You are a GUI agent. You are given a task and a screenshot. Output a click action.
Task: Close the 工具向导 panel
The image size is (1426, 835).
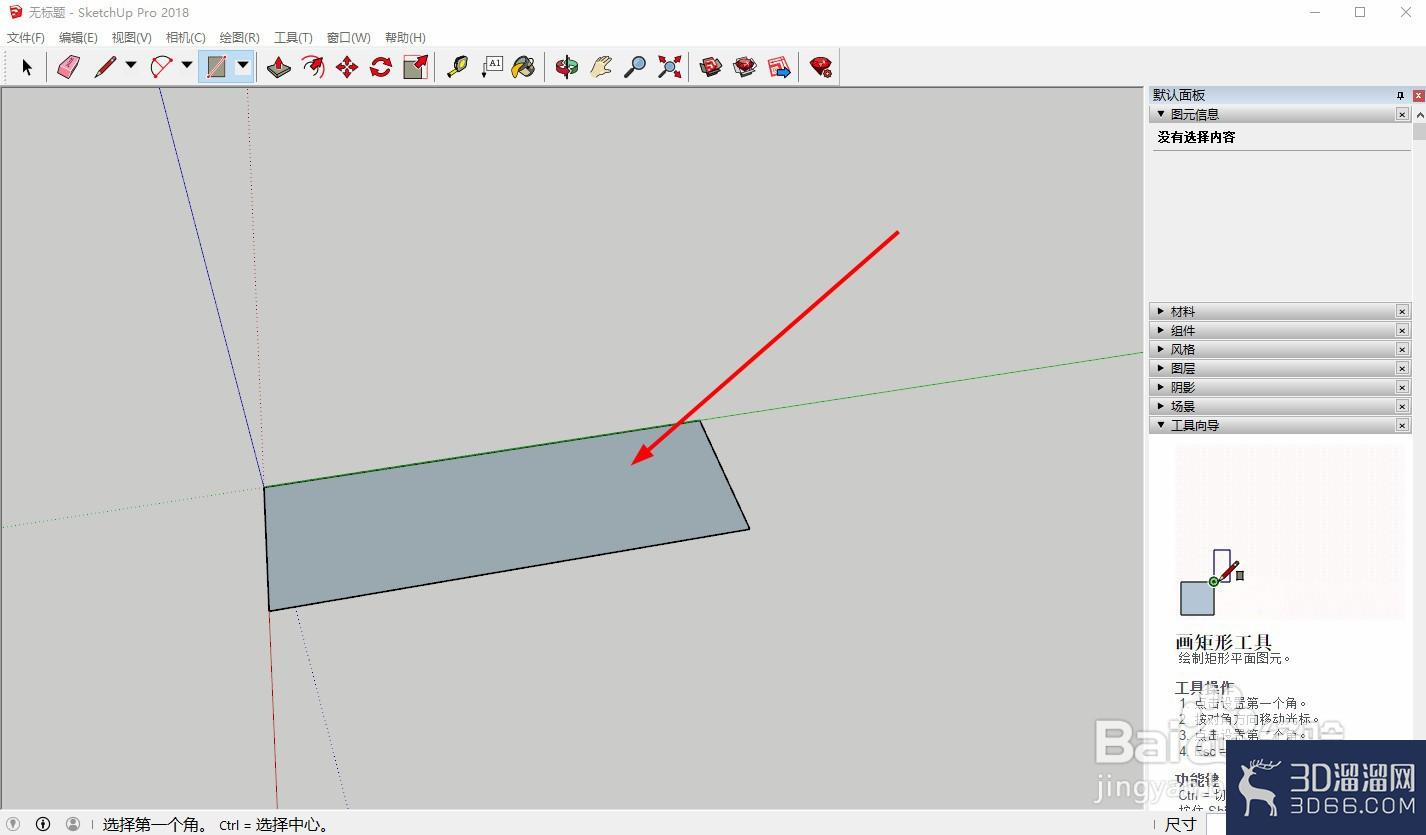[x=1402, y=425]
